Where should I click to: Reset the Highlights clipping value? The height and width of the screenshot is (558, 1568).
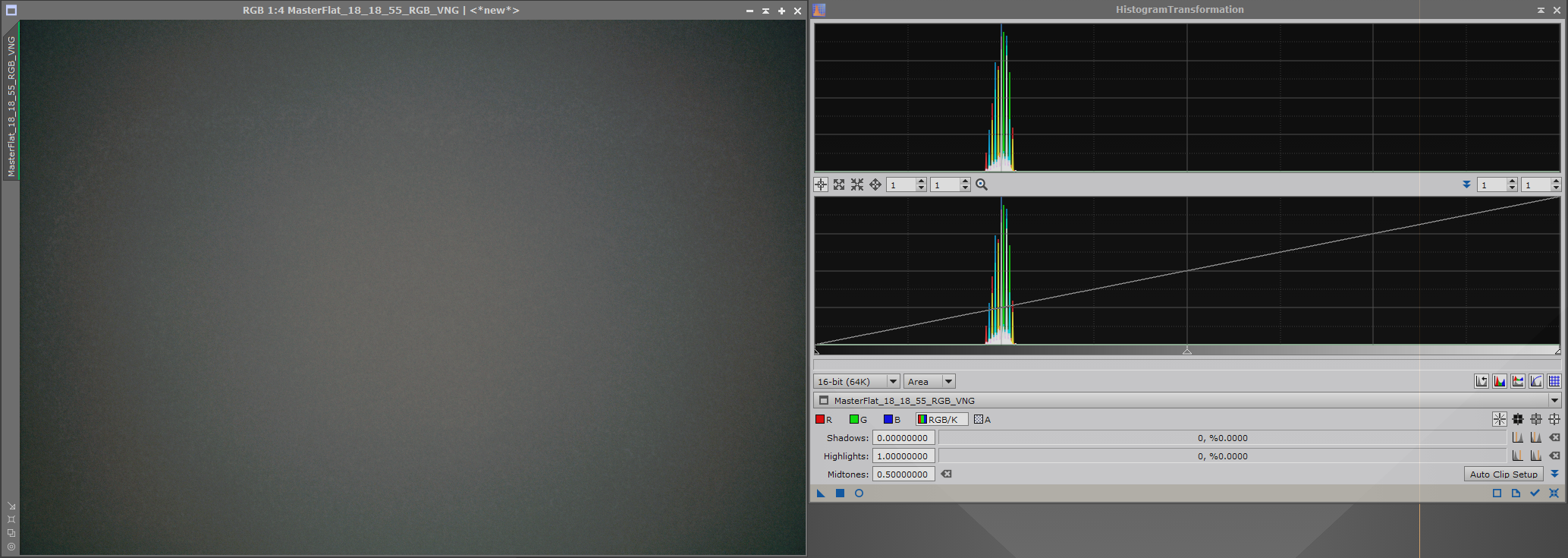1554,456
